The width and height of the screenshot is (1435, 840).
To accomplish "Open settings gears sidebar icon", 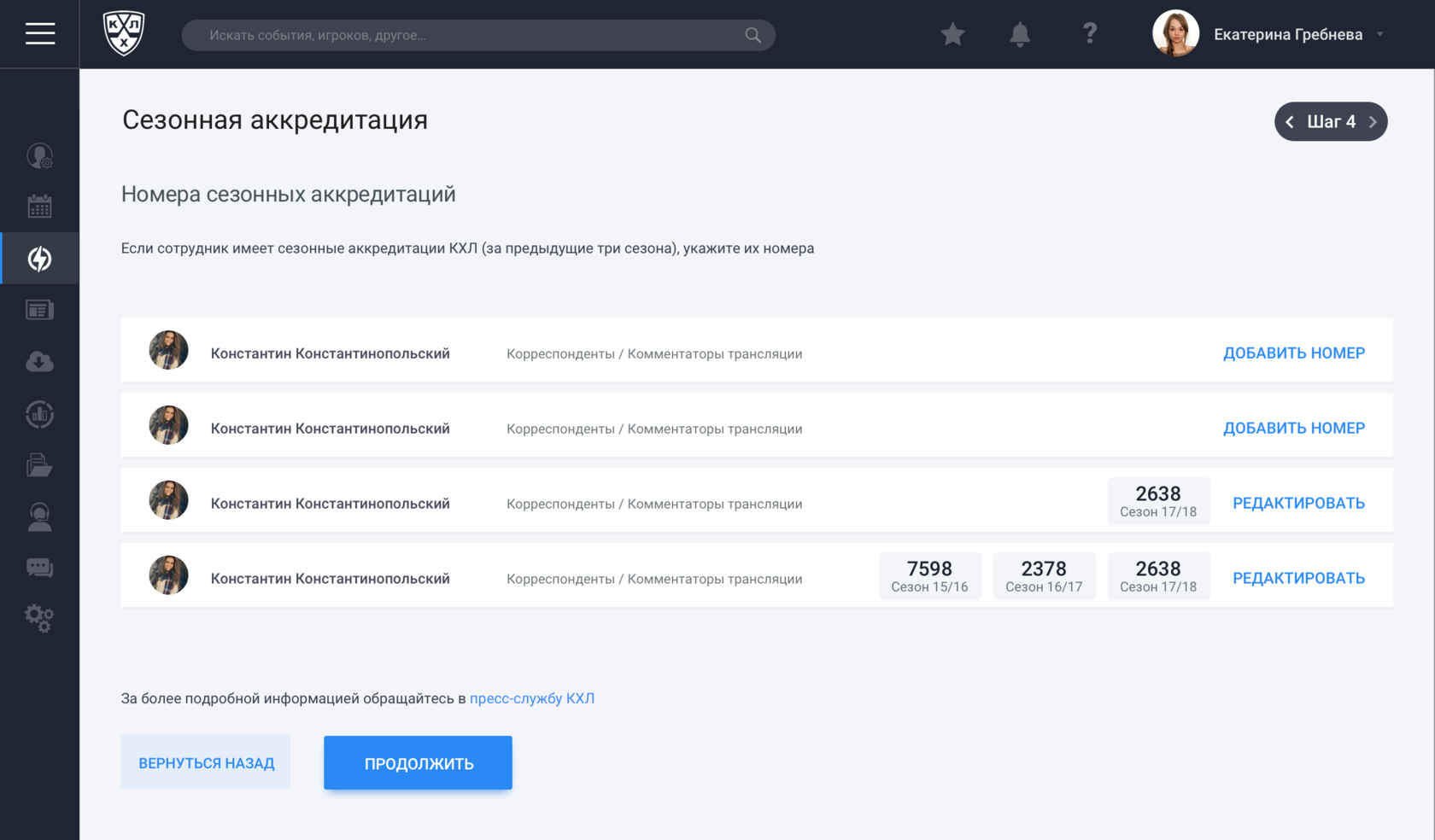I will [39, 618].
